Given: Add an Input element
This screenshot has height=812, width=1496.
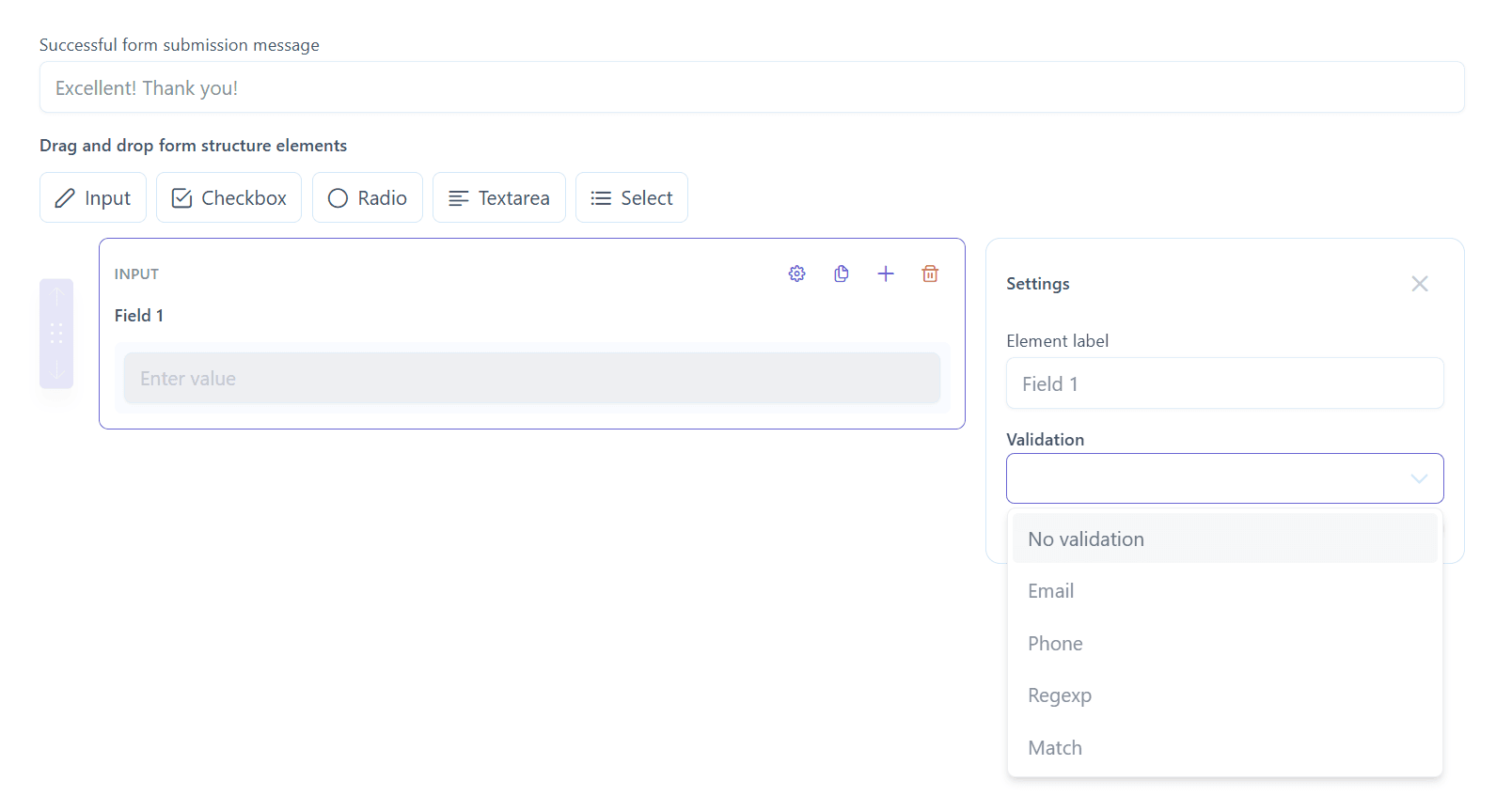Looking at the screenshot, I should click(x=93, y=197).
